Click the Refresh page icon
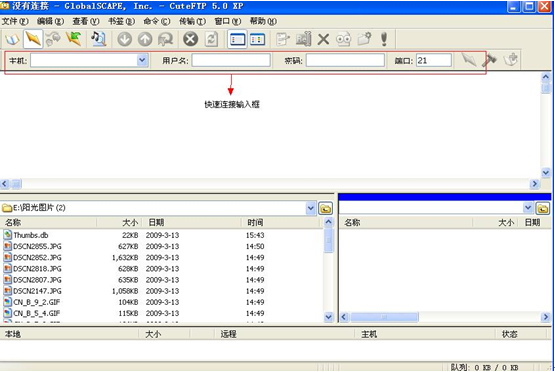The image size is (555, 372). coord(211,39)
